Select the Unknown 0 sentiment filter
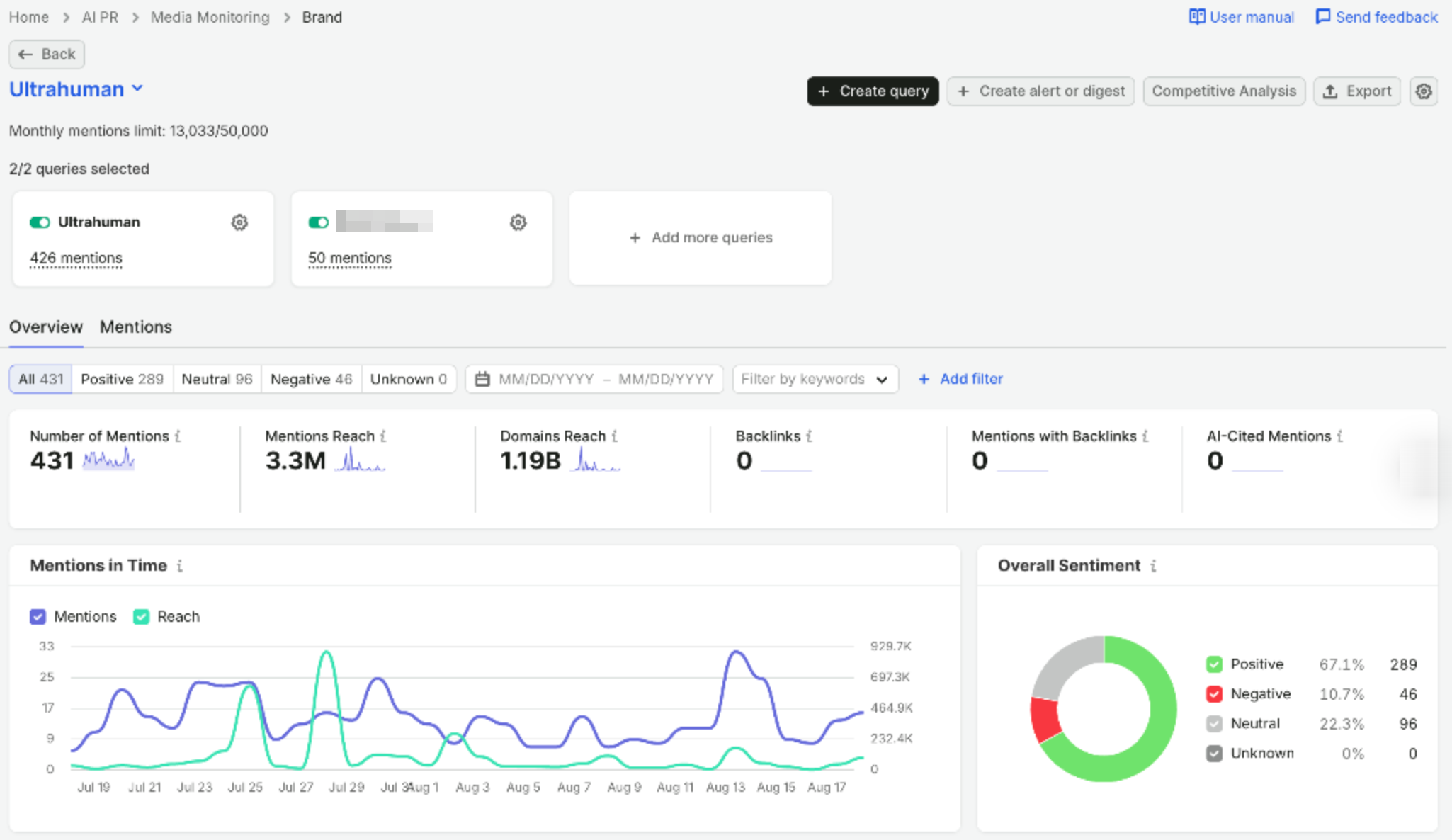The image size is (1452, 840). [409, 379]
